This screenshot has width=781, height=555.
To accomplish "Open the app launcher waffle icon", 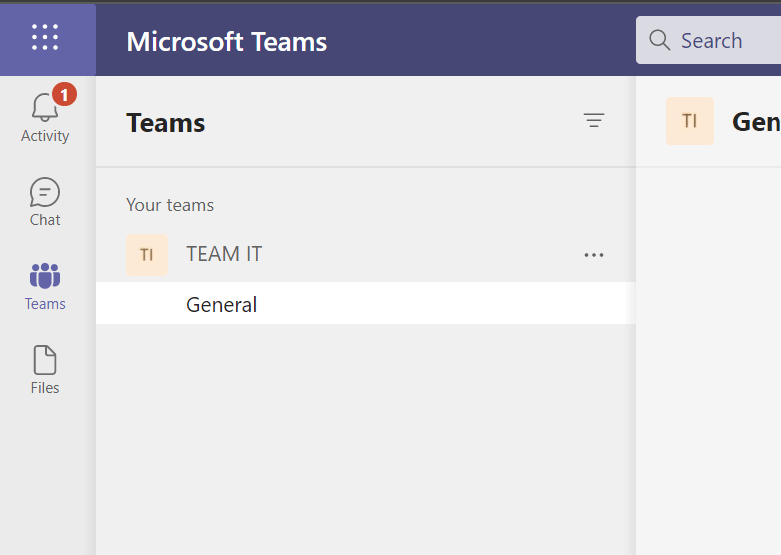I will point(45,37).
